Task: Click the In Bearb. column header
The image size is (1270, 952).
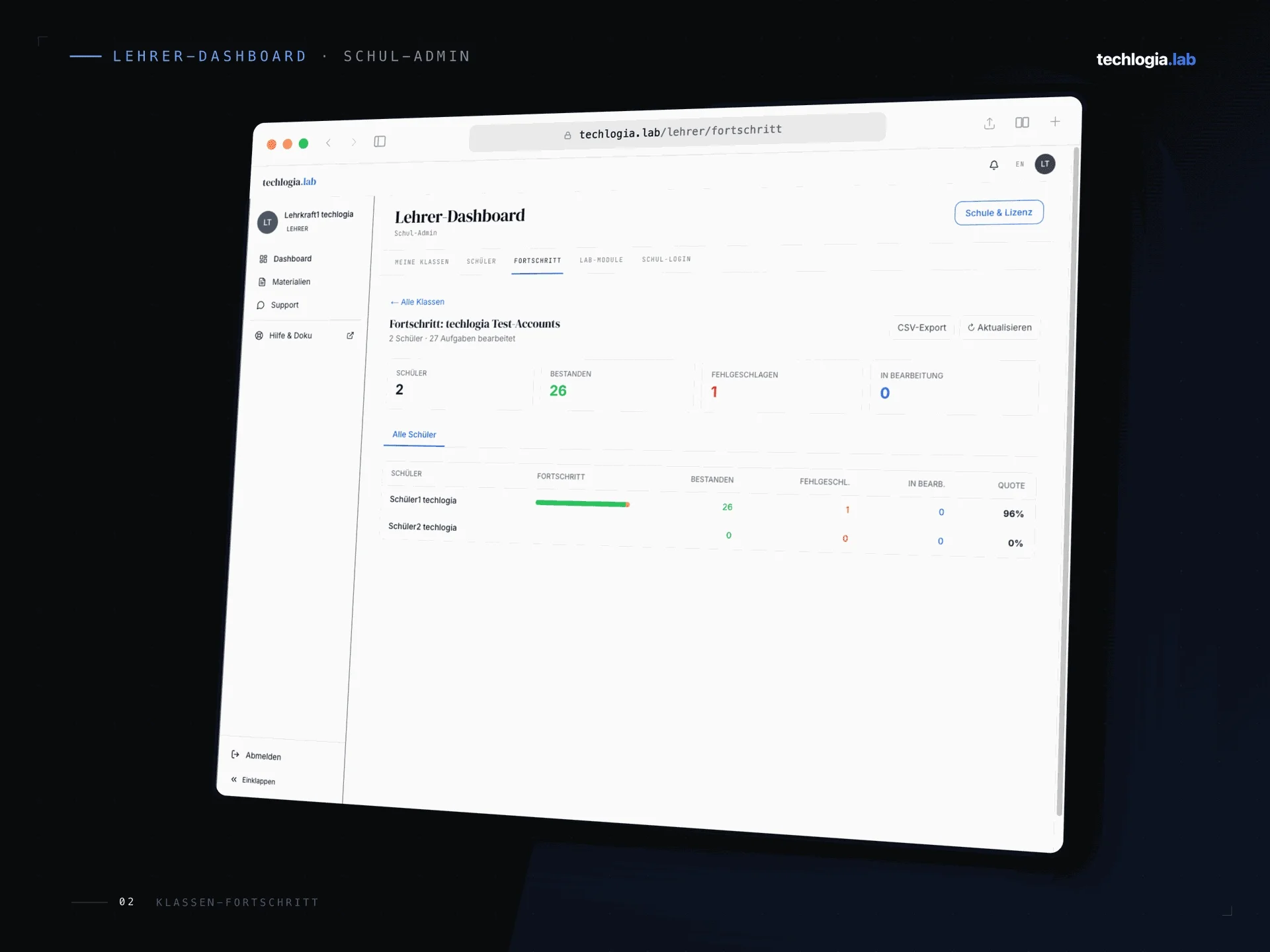Action: [x=926, y=484]
